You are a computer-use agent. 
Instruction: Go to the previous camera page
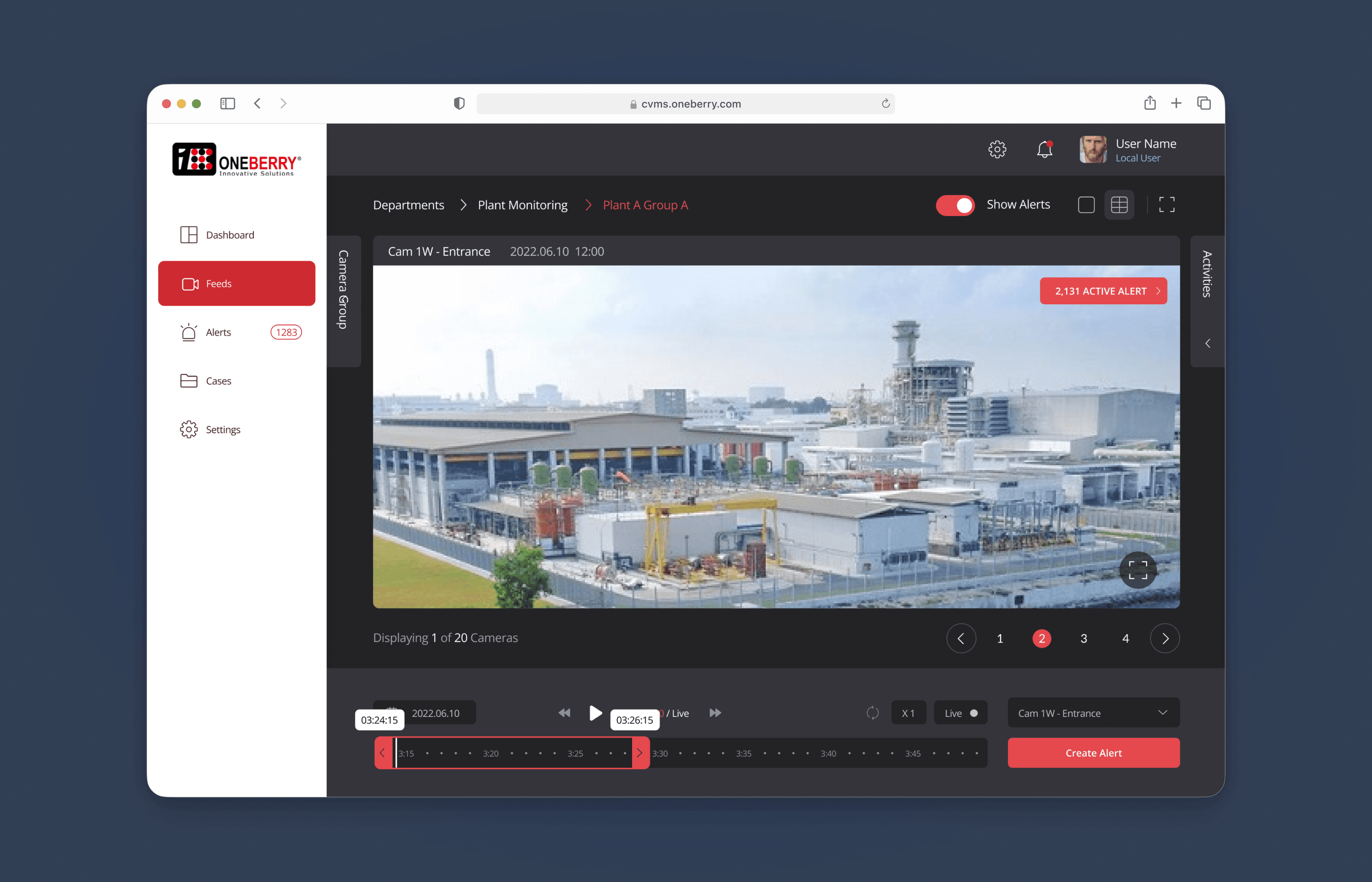coord(961,638)
